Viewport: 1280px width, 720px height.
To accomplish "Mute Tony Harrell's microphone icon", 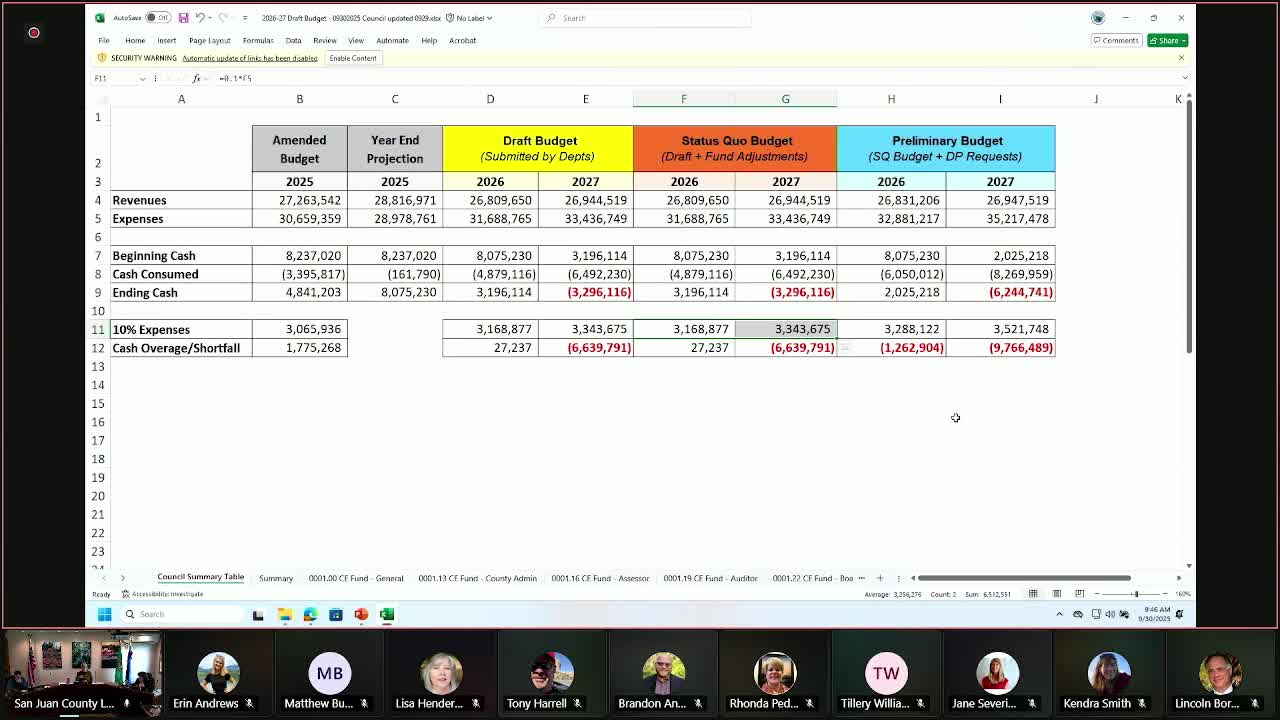I will (x=577, y=704).
